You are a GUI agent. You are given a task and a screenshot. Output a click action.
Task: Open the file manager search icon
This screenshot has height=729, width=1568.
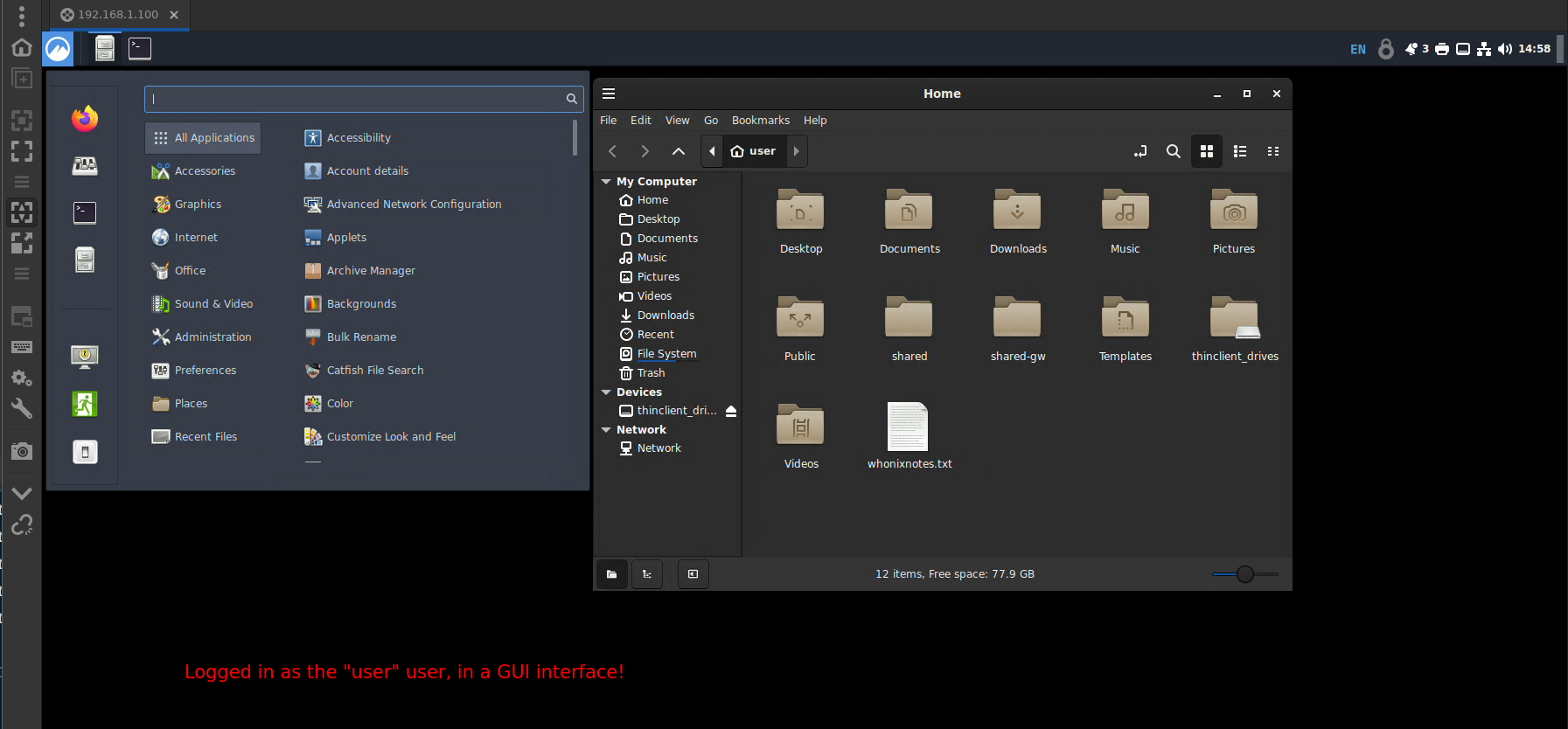(1174, 151)
